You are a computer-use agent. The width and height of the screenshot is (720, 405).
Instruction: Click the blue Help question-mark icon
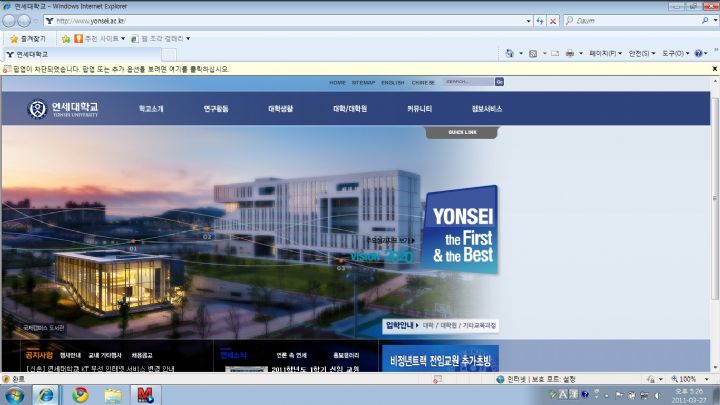(698, 54)
